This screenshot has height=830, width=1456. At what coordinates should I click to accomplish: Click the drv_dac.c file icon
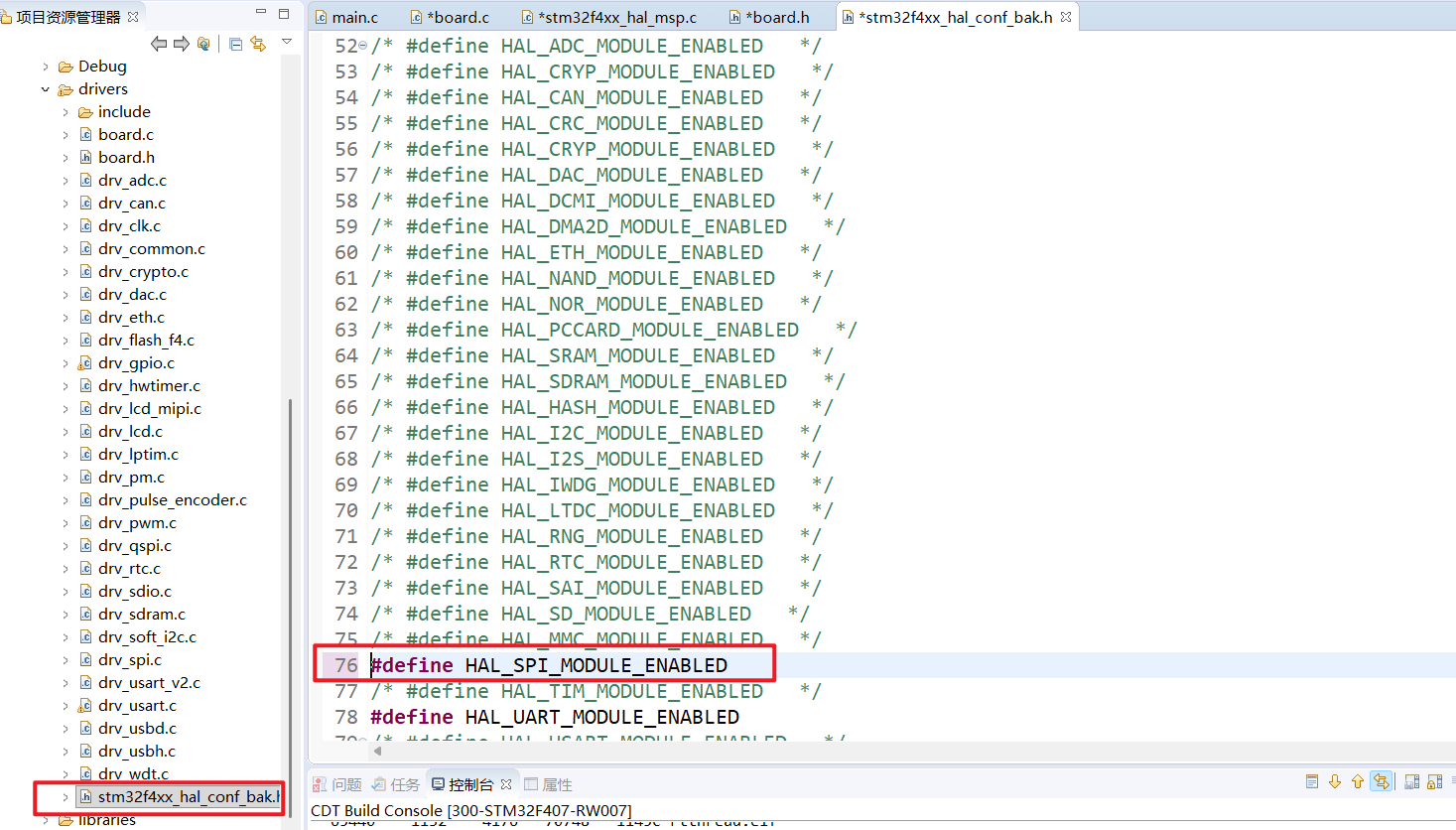85,295
